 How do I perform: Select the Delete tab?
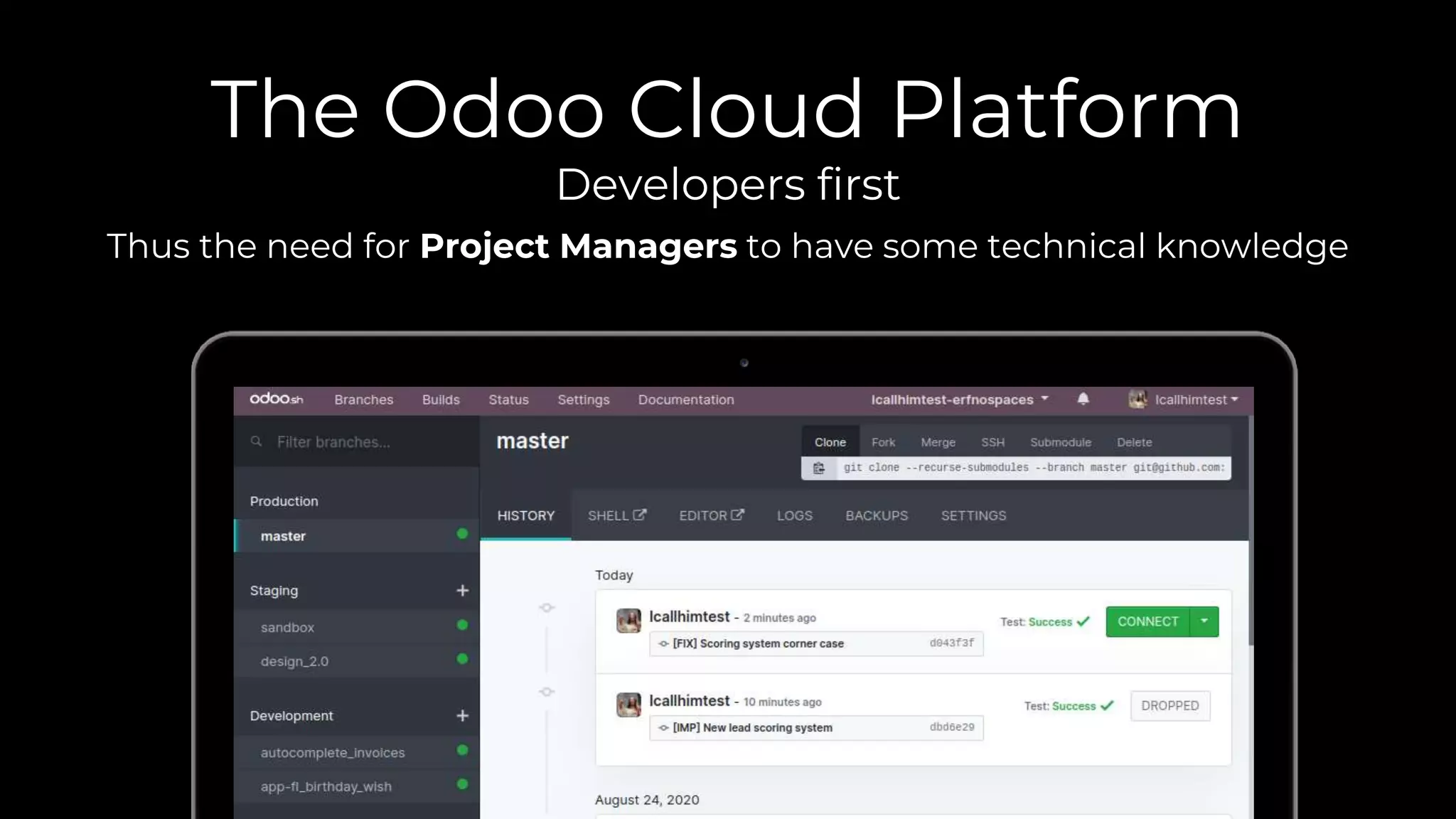[x=1134, y=442]
